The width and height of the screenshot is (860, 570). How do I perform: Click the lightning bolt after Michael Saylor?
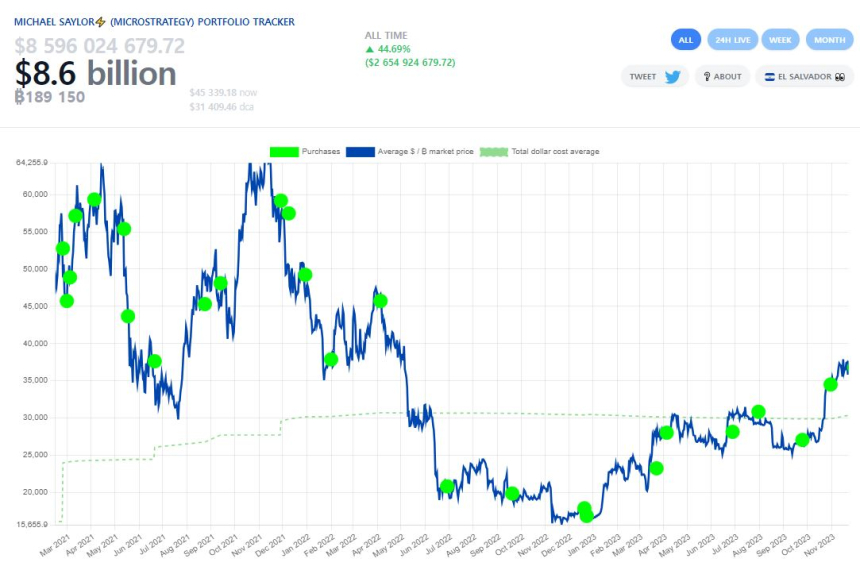pos(100,22)
